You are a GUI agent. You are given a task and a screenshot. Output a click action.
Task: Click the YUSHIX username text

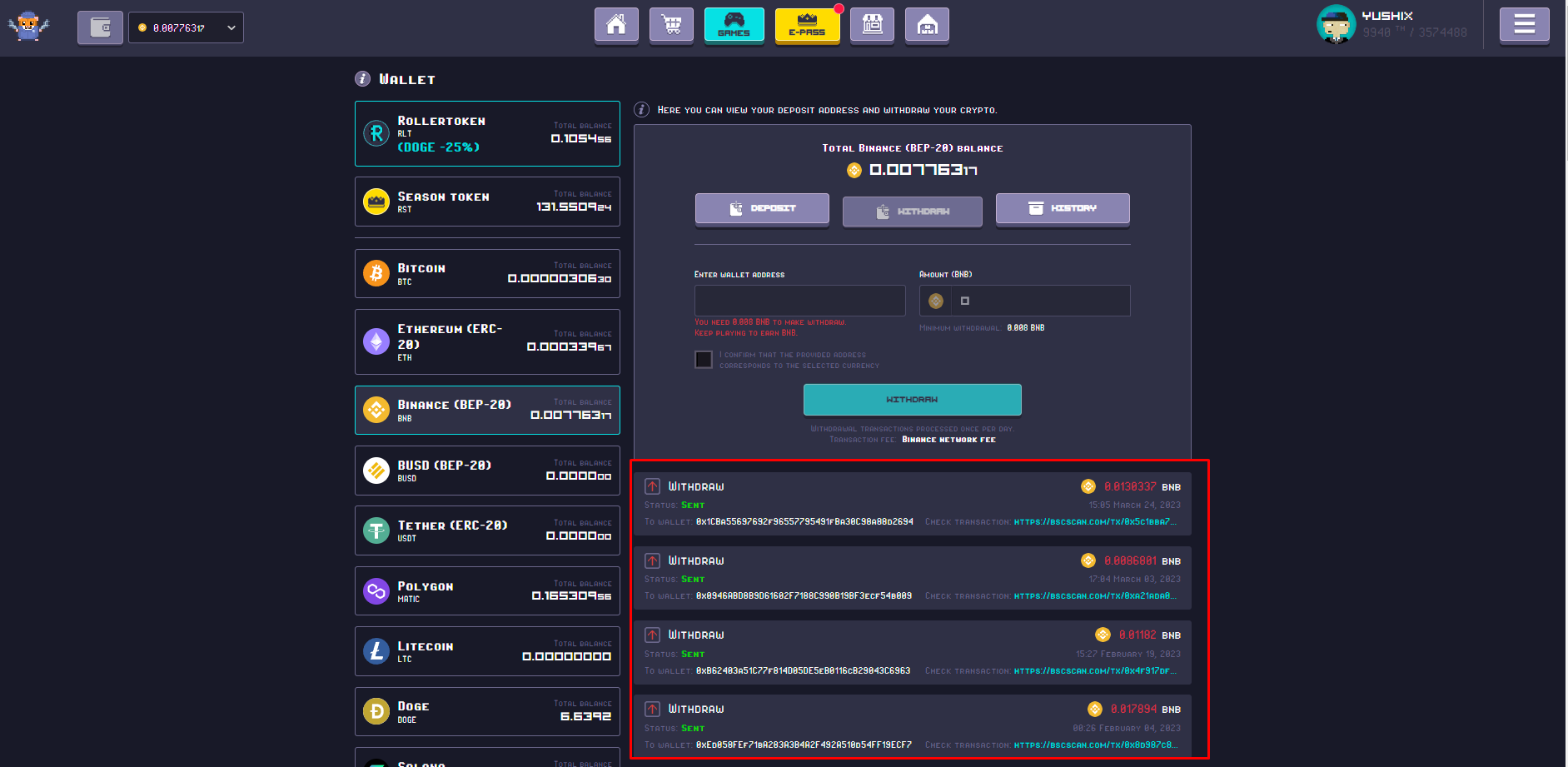point(1387,16)
